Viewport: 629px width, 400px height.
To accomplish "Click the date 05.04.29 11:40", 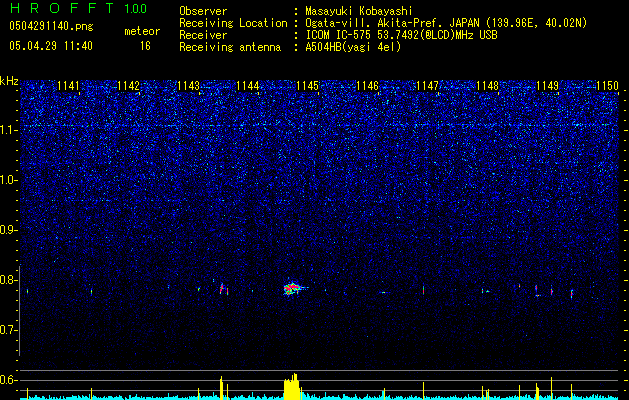I will point(51,46).
